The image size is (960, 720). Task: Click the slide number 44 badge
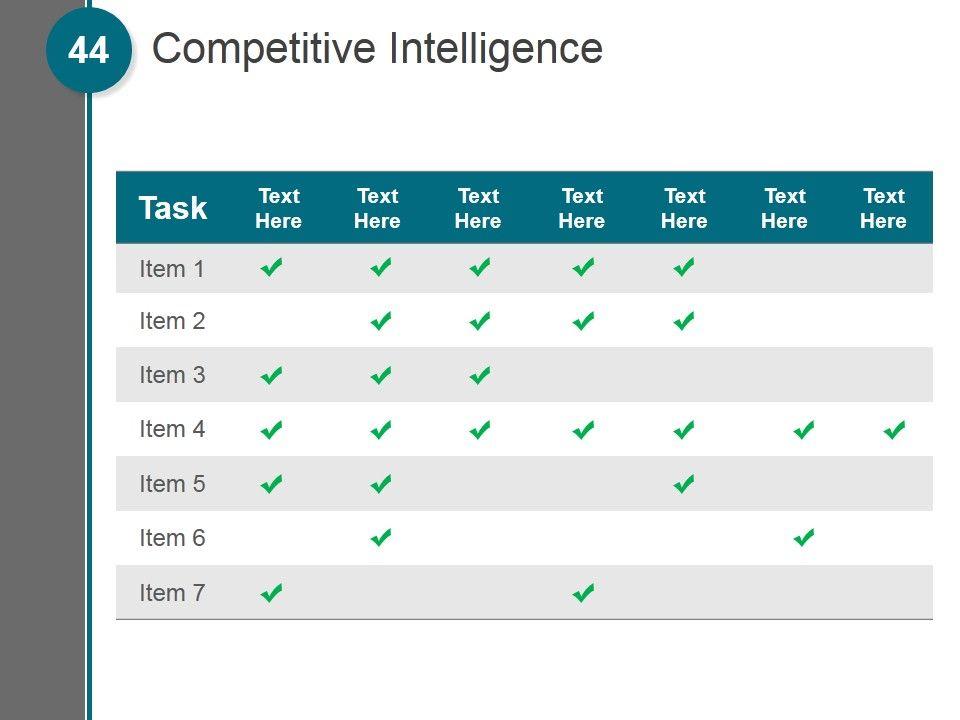89,50
